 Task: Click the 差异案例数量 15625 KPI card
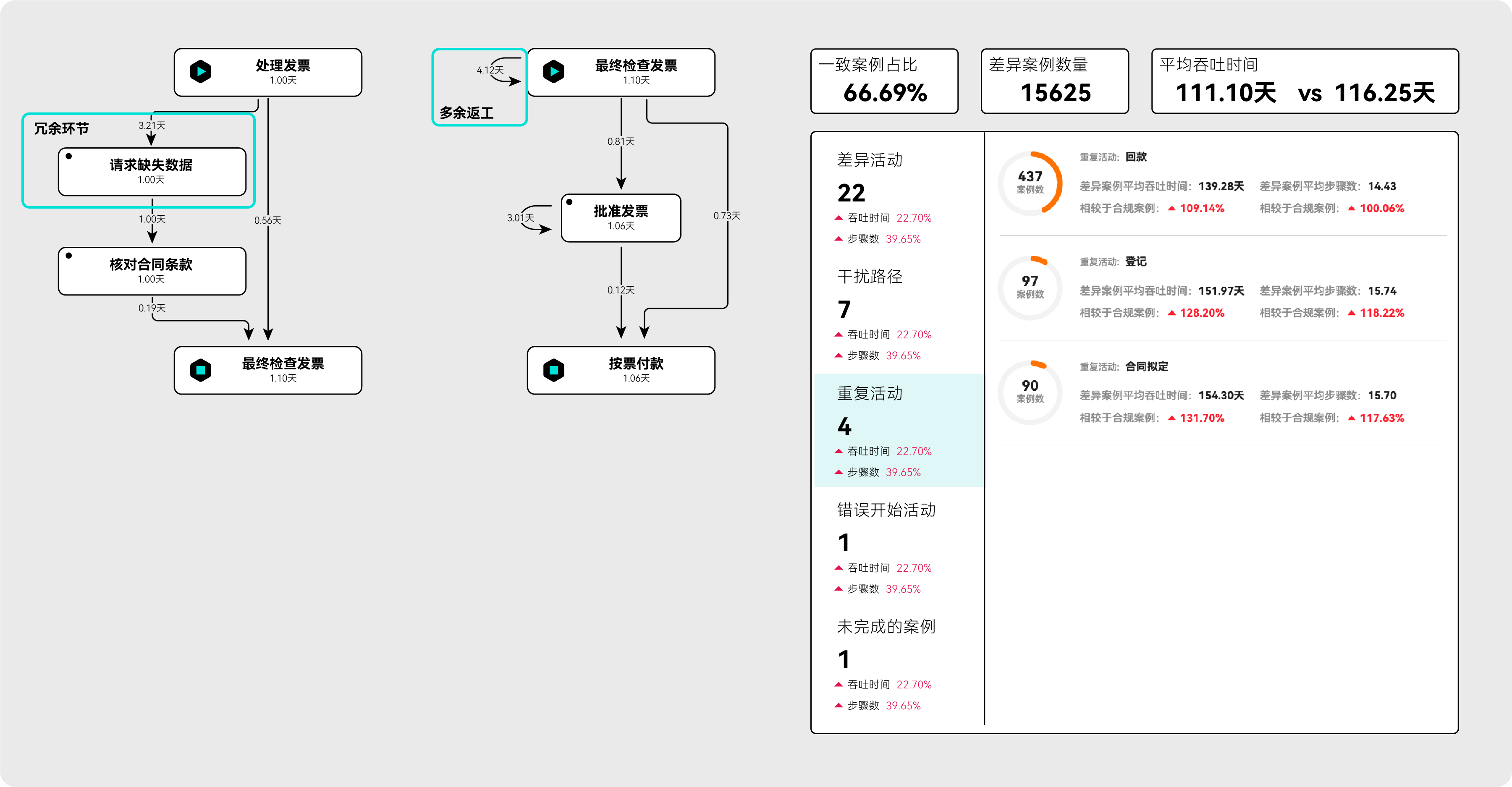coord(1054,81)
